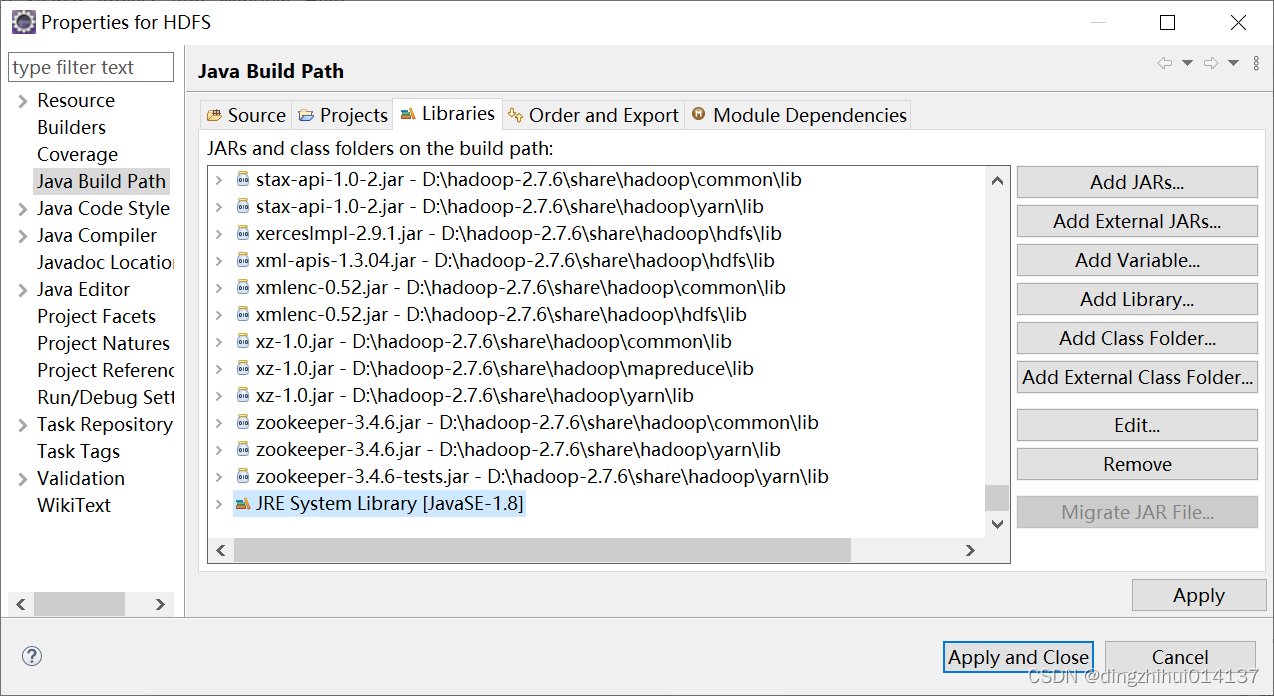Switch to the Projects tab

coord(342,114)
